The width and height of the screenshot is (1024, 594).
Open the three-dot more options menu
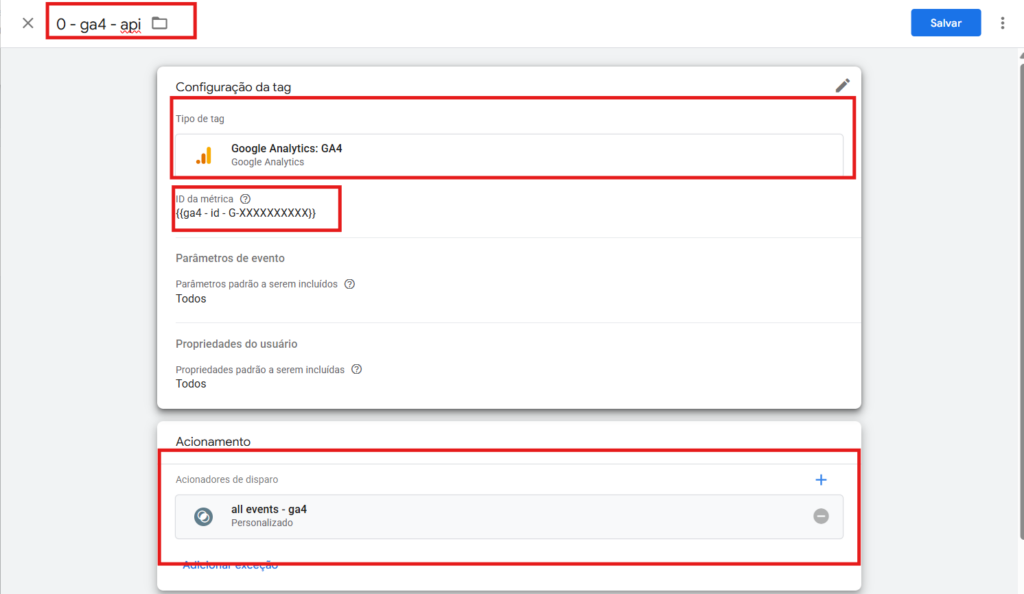[x=1002, y=23]
